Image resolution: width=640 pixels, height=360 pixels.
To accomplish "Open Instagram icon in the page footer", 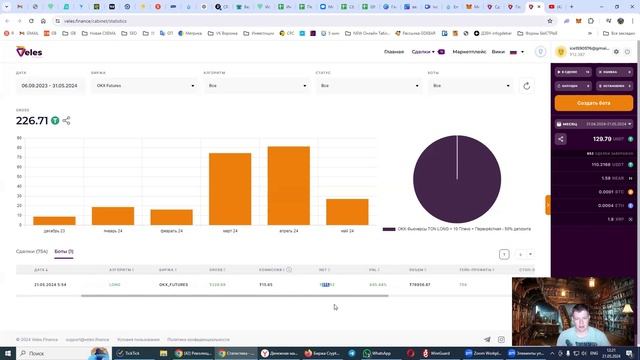I will click(501, 340).
